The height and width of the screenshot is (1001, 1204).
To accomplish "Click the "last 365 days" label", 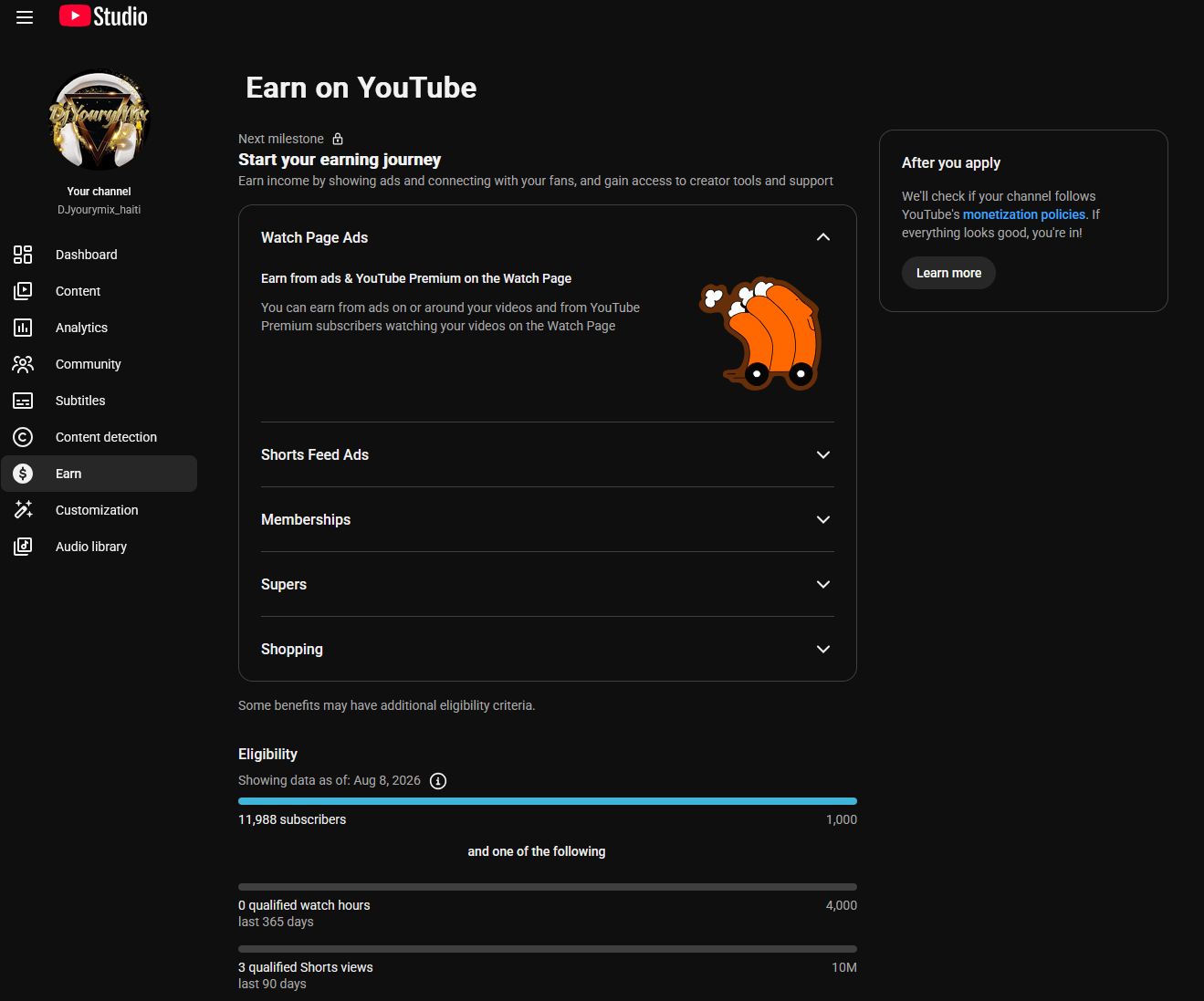I will [276, 922].
